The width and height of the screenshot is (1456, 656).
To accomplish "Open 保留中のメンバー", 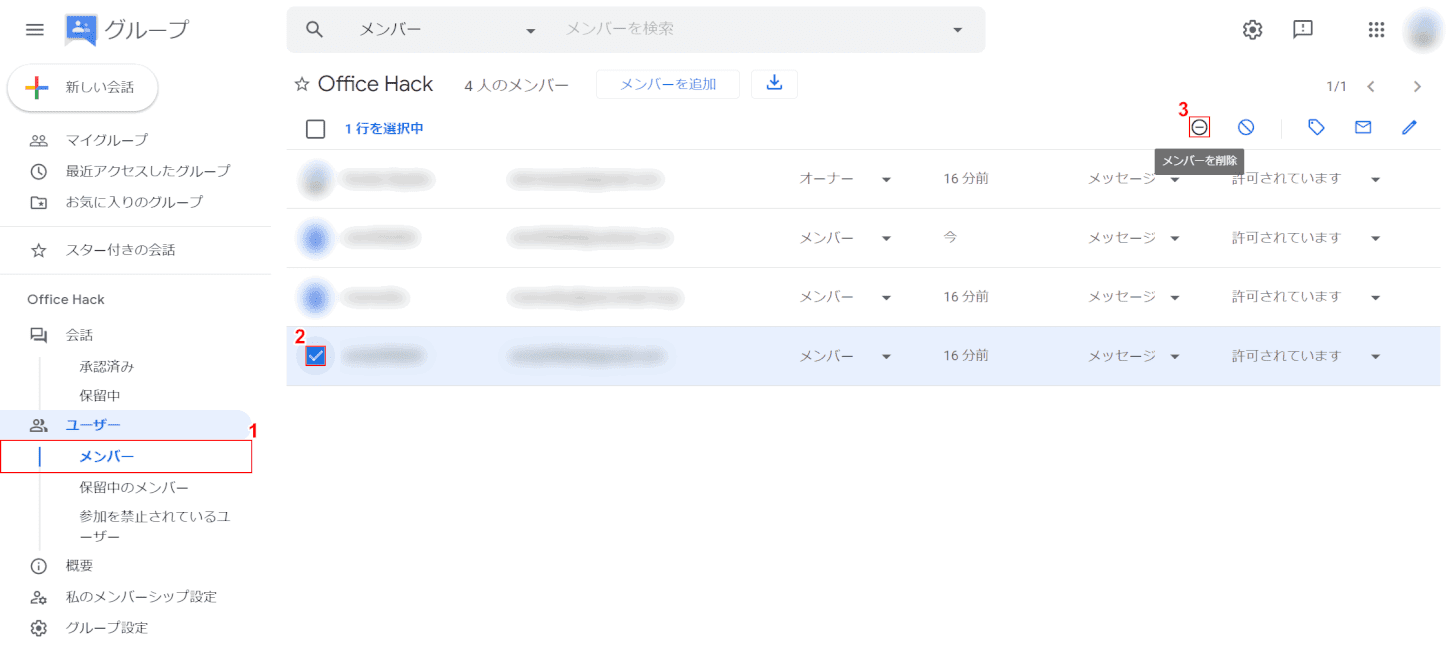I will pos(134,488).
